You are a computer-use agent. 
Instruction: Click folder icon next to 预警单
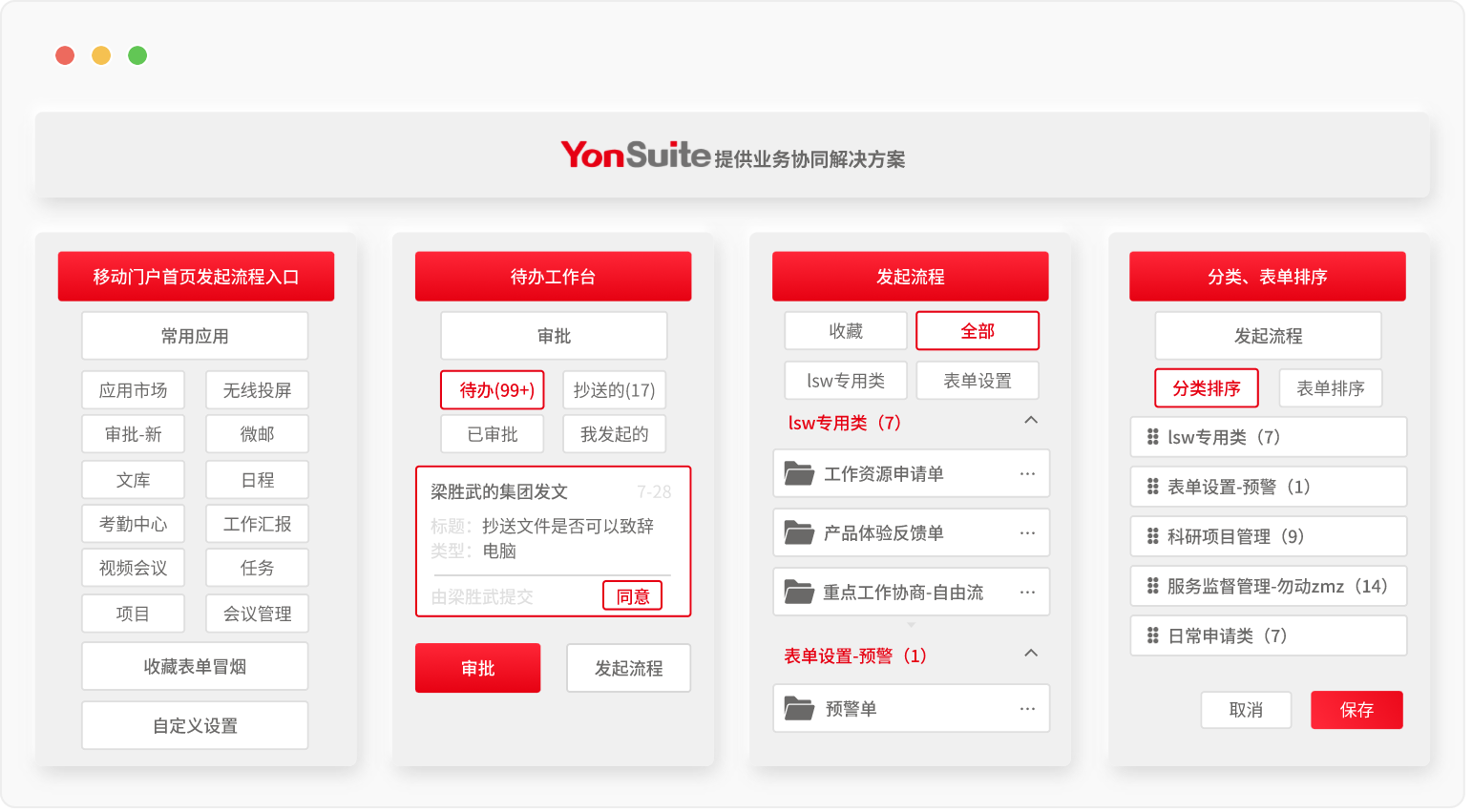(x=798, y=708)
